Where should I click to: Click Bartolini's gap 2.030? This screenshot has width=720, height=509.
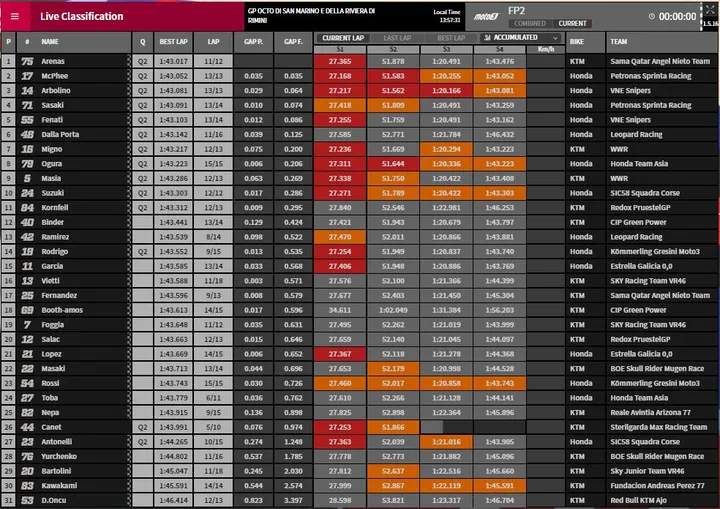point(293,471)
